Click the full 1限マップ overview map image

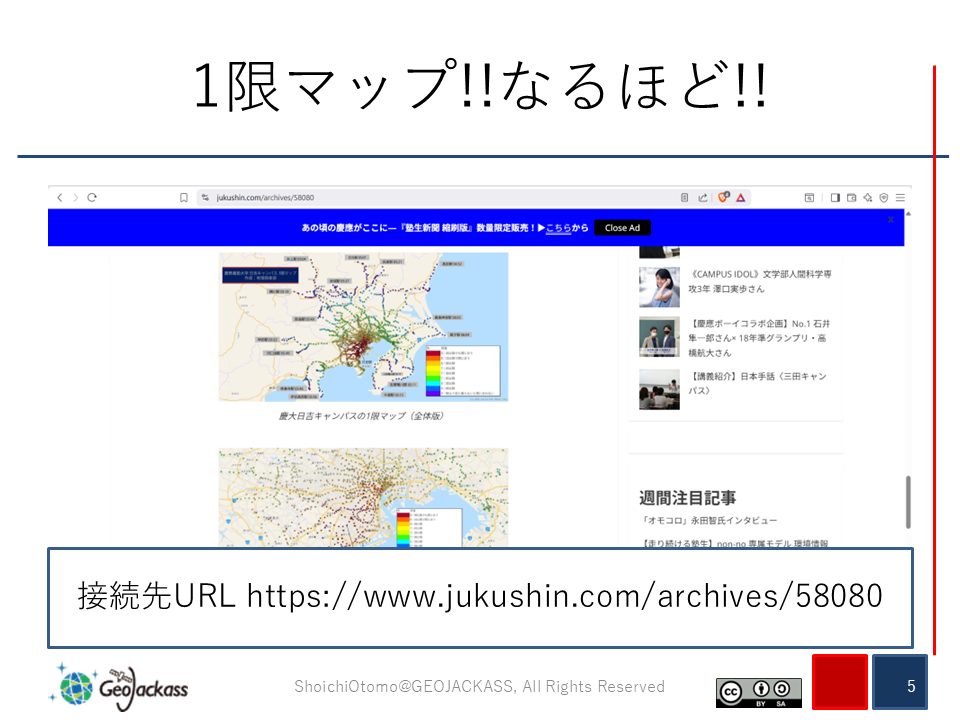pyautogui.click(x=363, y=327)
